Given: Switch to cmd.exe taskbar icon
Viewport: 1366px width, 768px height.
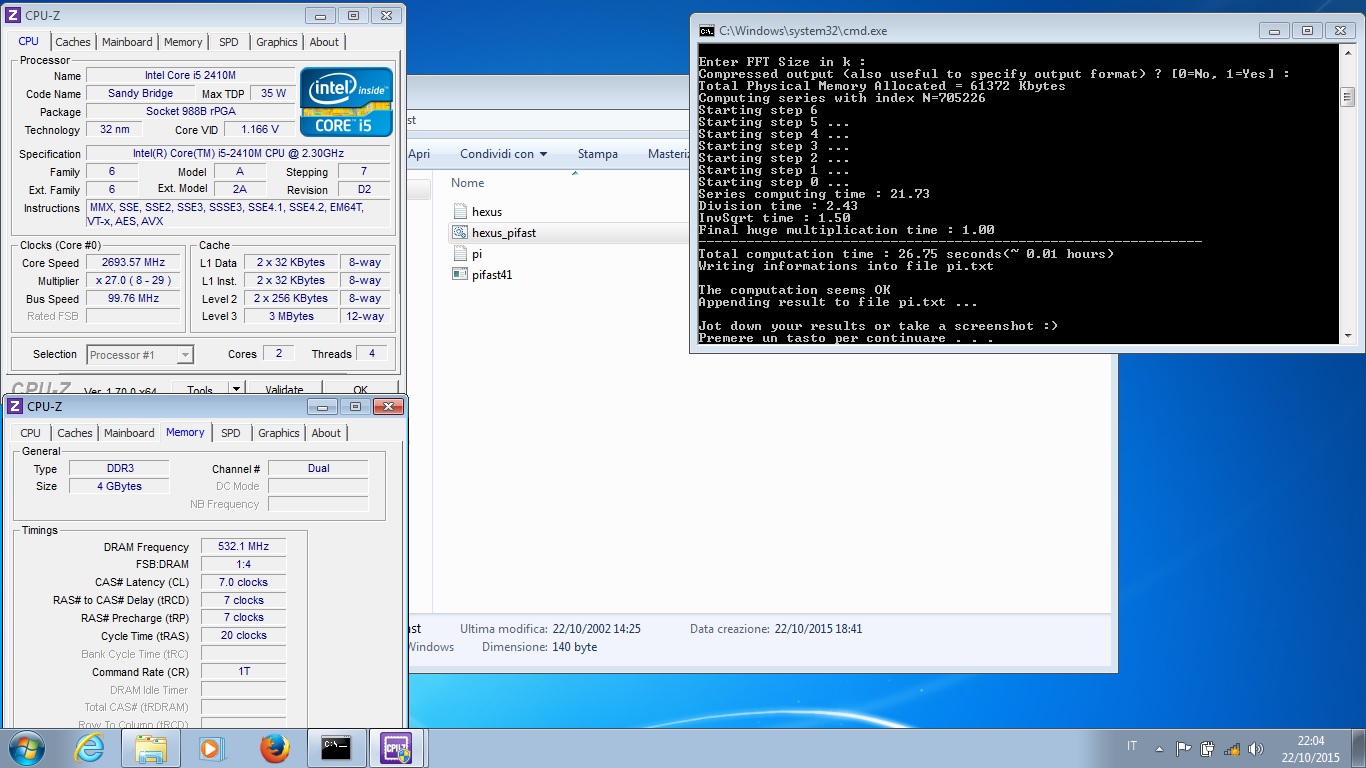Looking at the screenshot, I should pos(336,748).
